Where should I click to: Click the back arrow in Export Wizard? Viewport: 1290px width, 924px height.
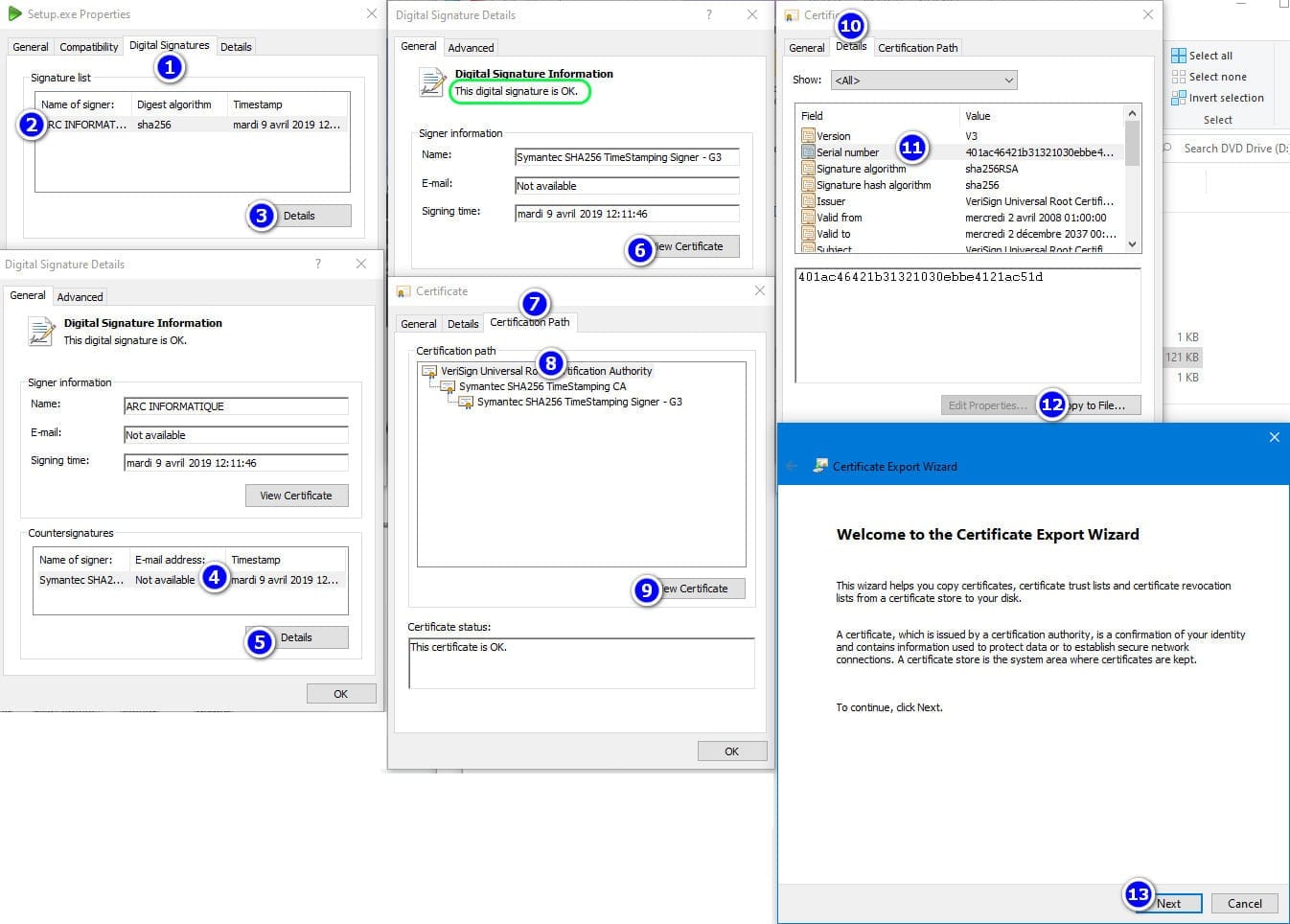792,466
